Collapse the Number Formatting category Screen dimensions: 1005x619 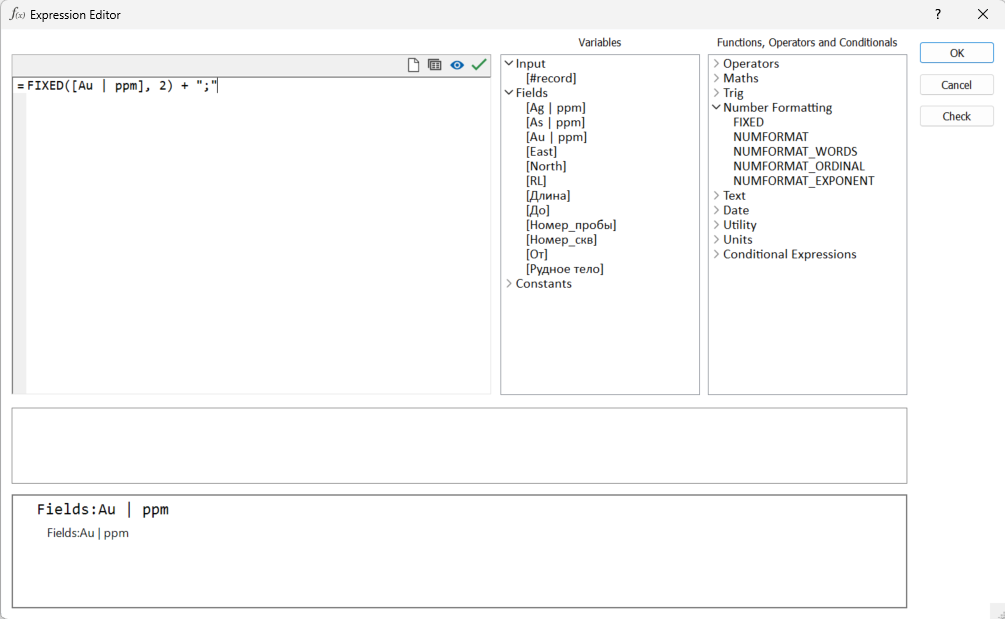tap(716, 107)
